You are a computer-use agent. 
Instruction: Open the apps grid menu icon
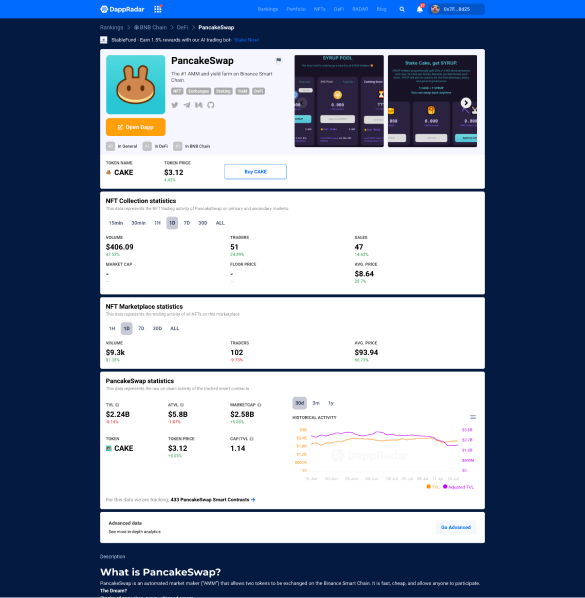(158, 9)
